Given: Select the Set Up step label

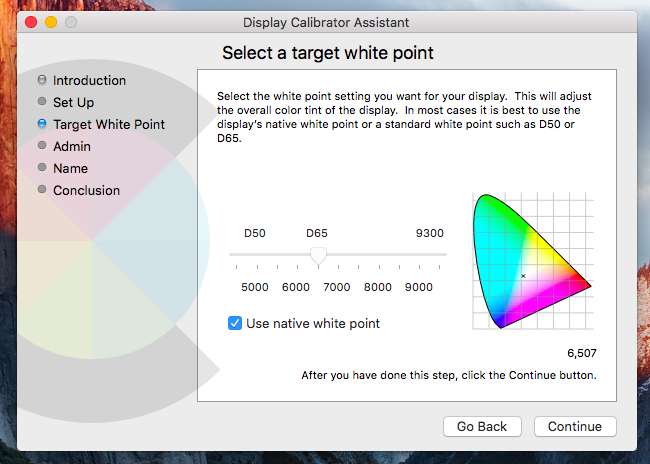Looking at the screenshot, I should click(x=74, y=102).
